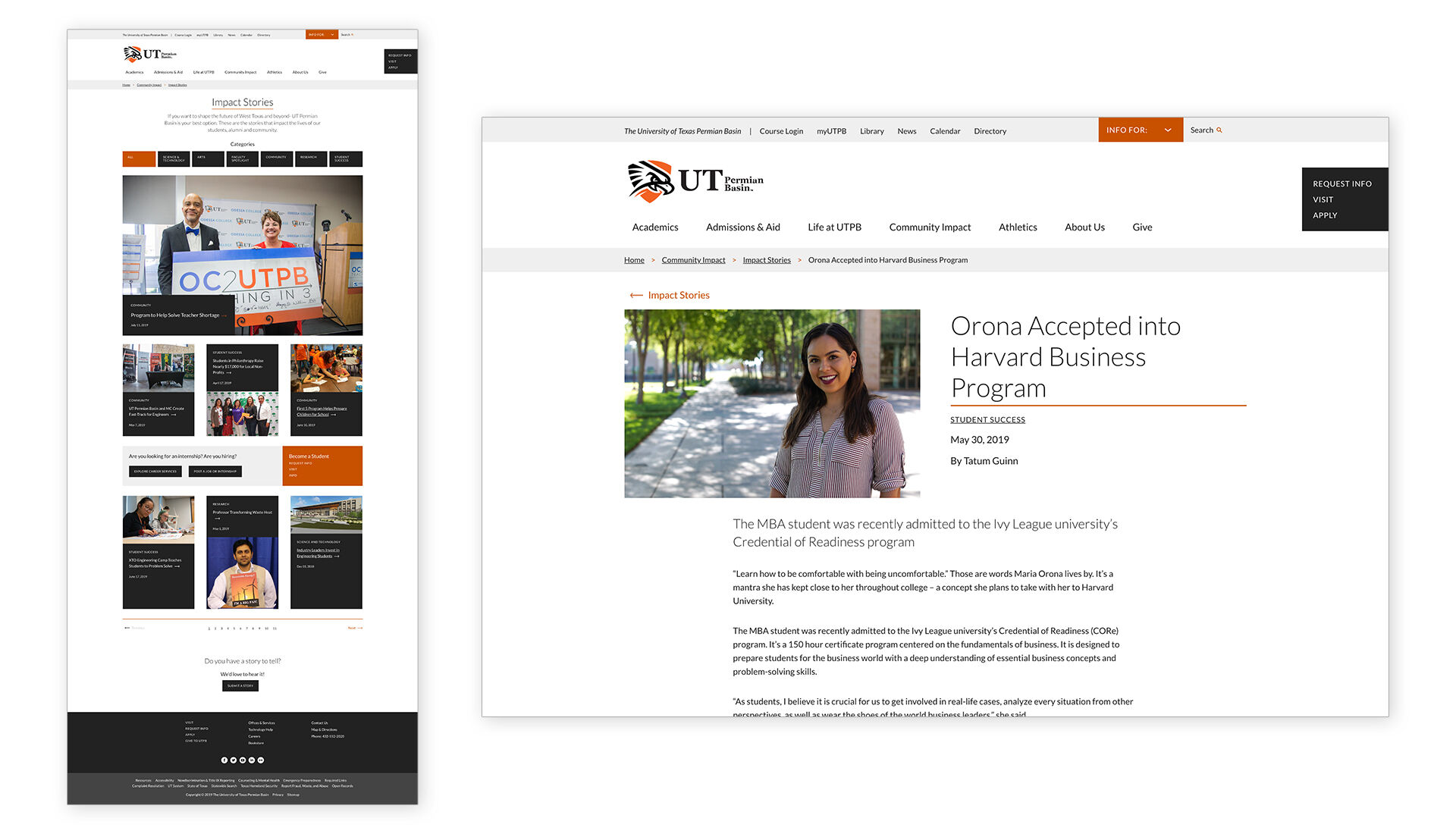Select the orange ALL category filter
1456x834 pixels.
[139, 158]
